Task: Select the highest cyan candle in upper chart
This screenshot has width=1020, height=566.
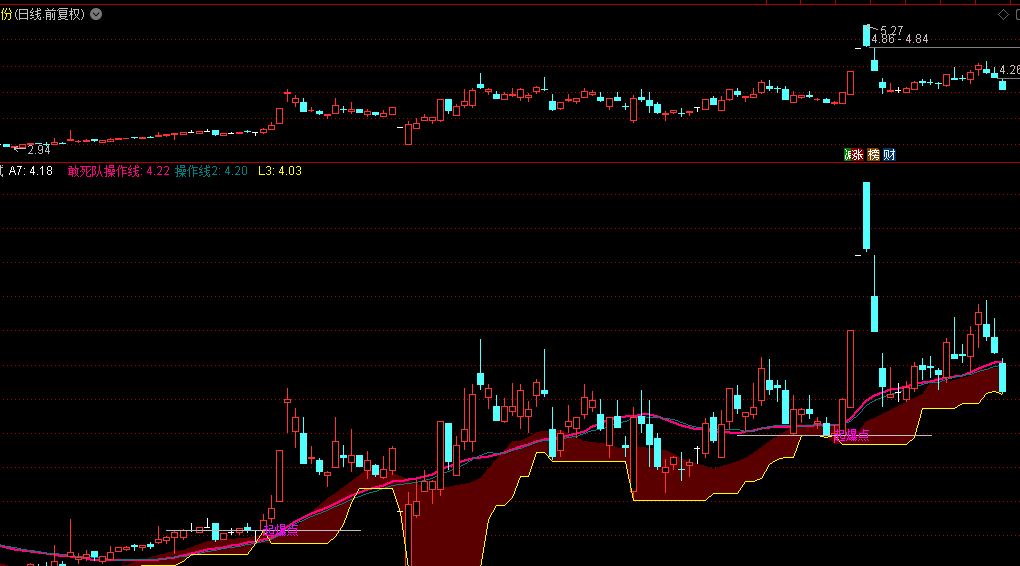Action: 866,36
